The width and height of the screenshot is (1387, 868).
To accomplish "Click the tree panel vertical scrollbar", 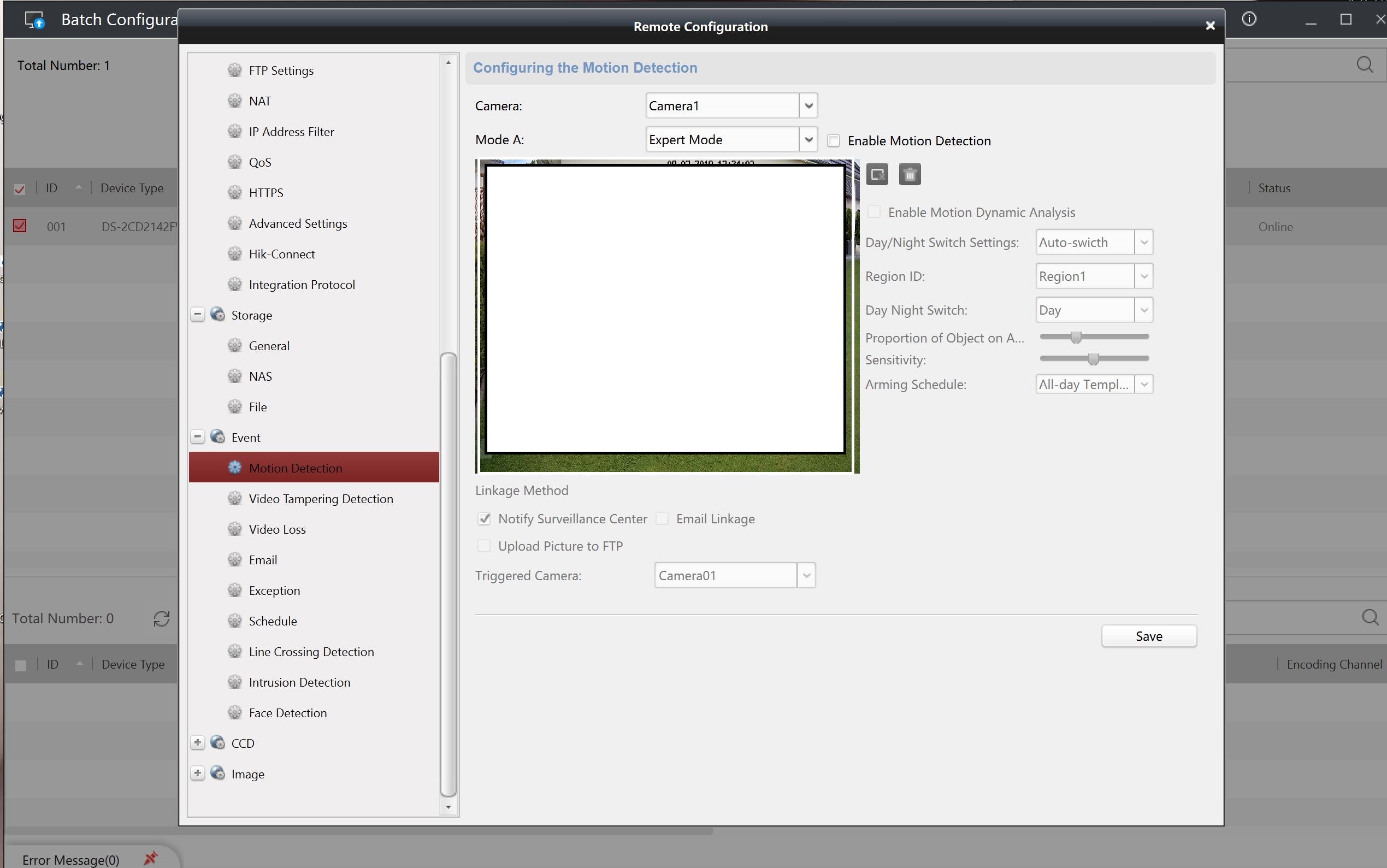I will pyautogui.click(x=448, y=574).
